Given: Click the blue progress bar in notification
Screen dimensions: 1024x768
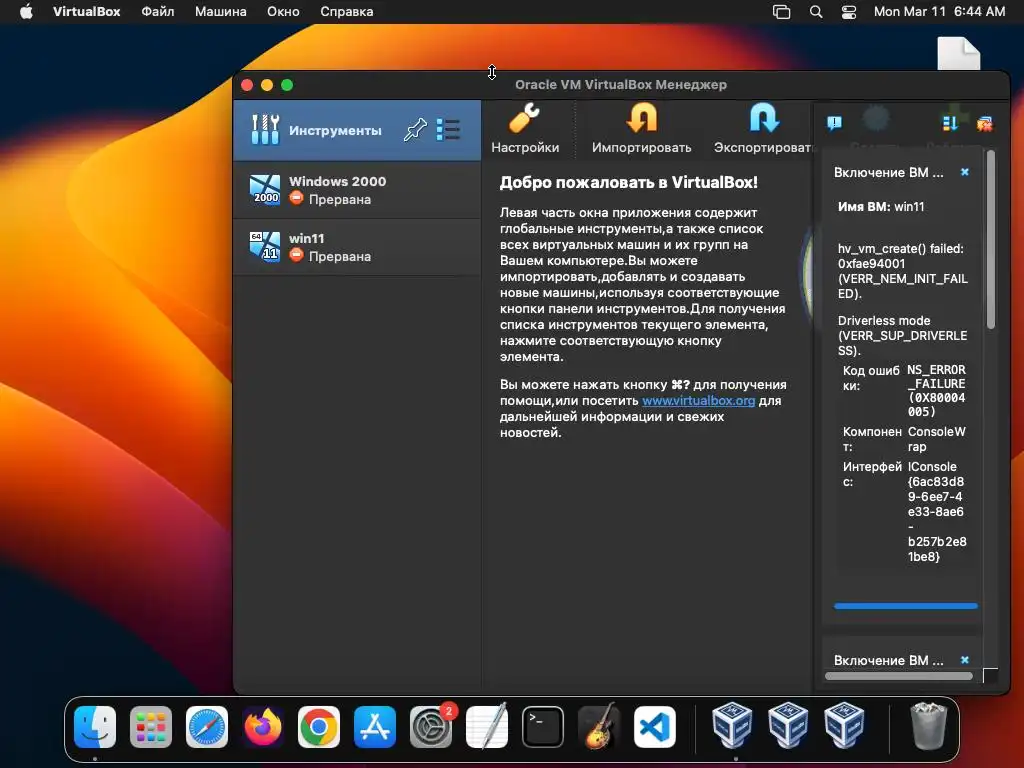Looking at the screenshot, I should coord(905,606).
